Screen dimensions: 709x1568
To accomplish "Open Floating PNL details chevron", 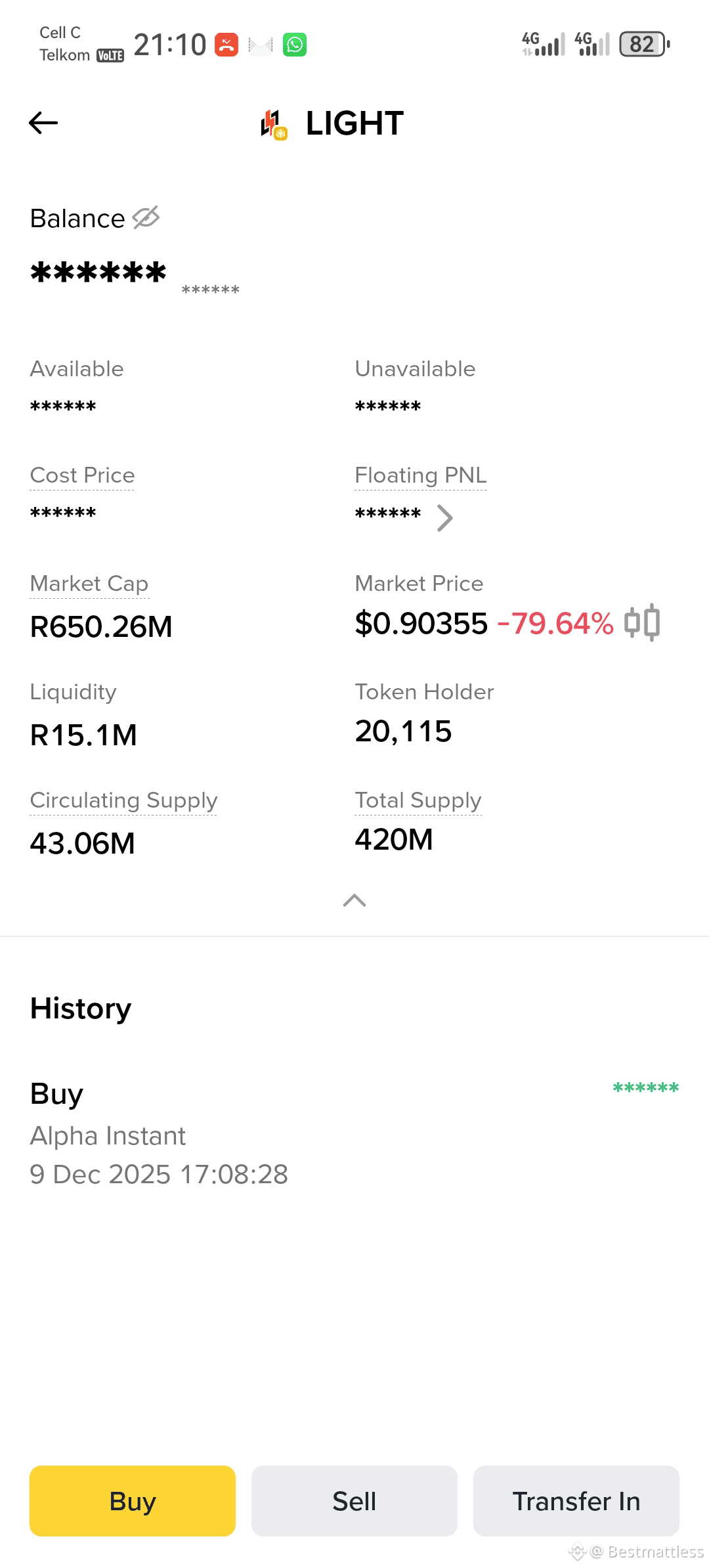I will (x=444, y=517).
